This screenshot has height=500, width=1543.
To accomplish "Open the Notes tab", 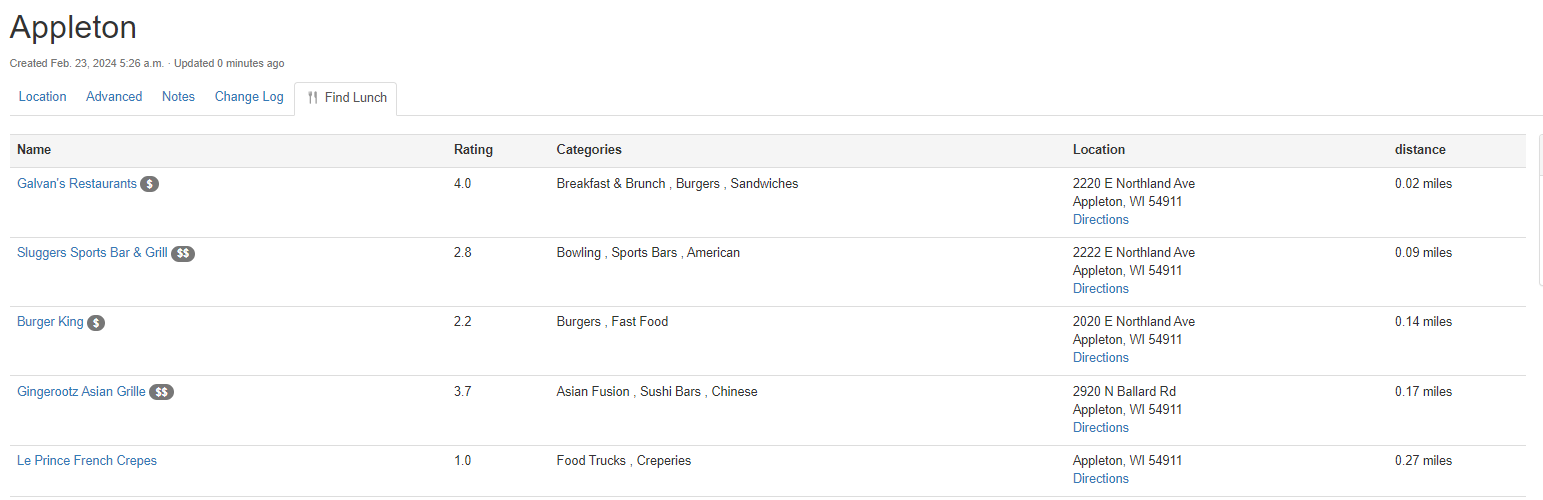I will click(x=178, y=97).
